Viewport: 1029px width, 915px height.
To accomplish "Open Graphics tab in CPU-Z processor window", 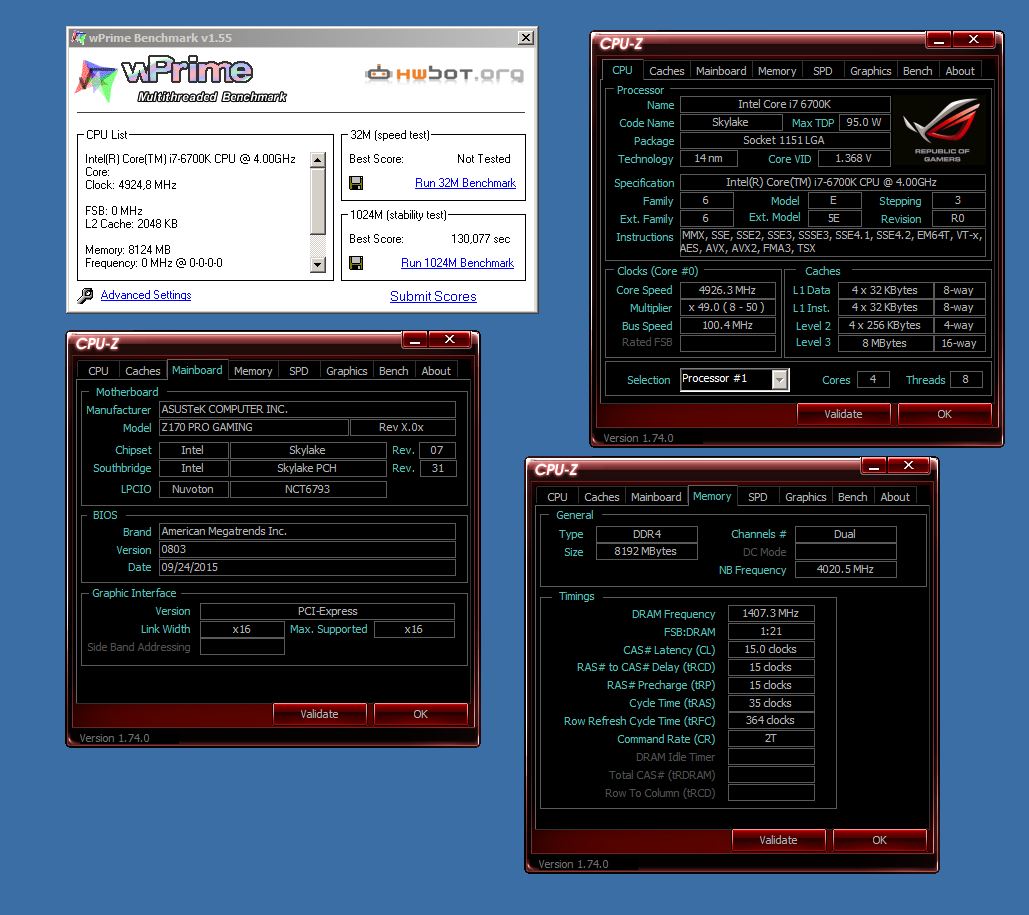I will tap(871, 71).
